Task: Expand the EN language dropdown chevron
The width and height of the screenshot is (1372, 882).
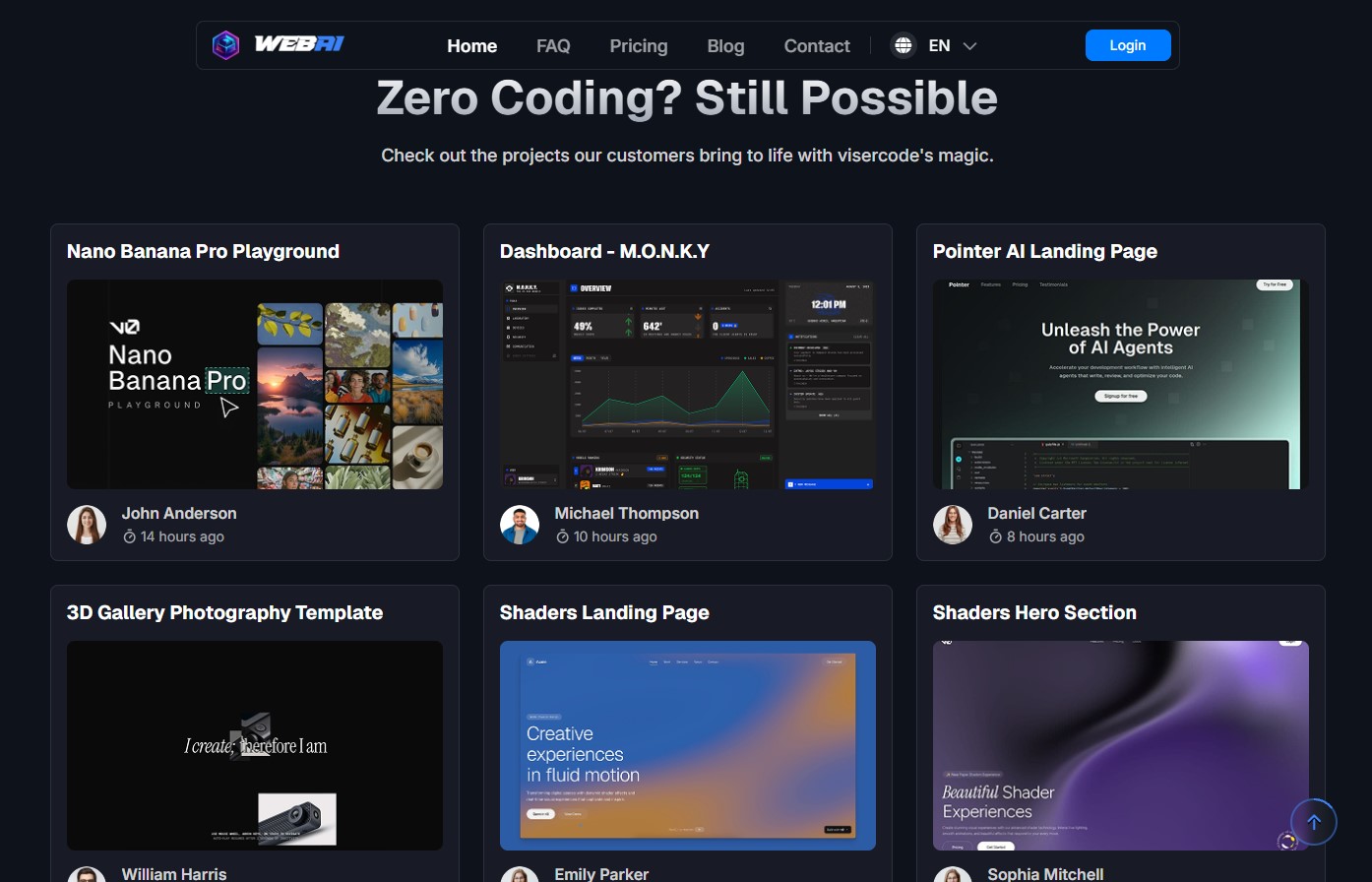Action: click(x=969, y=46)
